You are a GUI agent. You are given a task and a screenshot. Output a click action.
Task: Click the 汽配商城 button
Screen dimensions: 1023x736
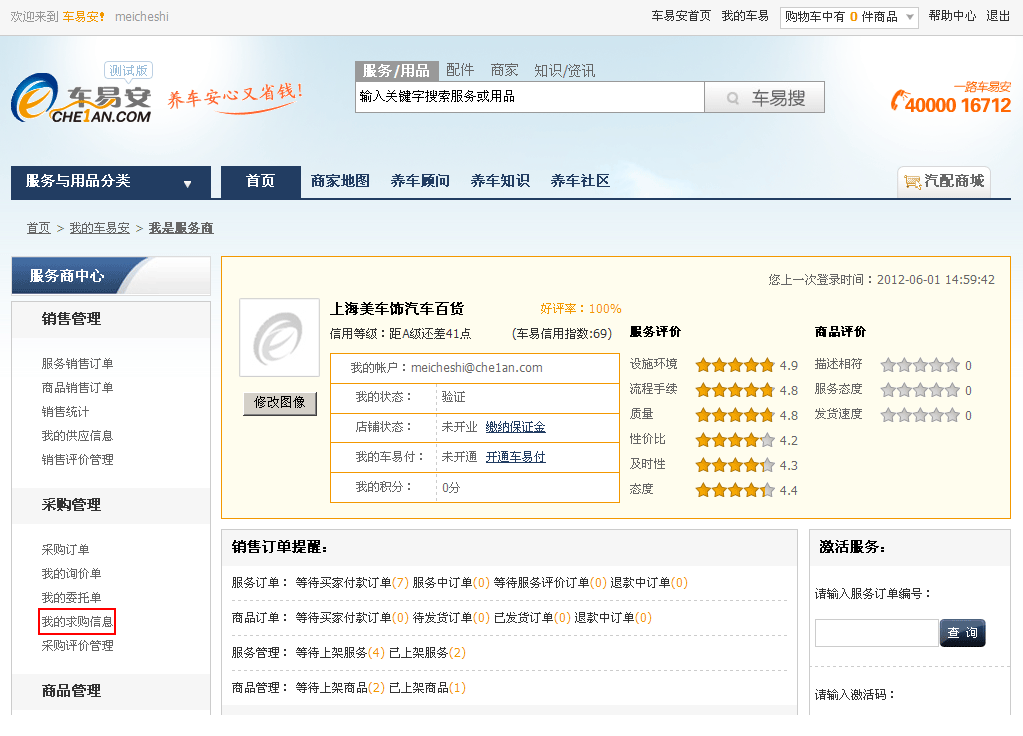coord(944,181)
